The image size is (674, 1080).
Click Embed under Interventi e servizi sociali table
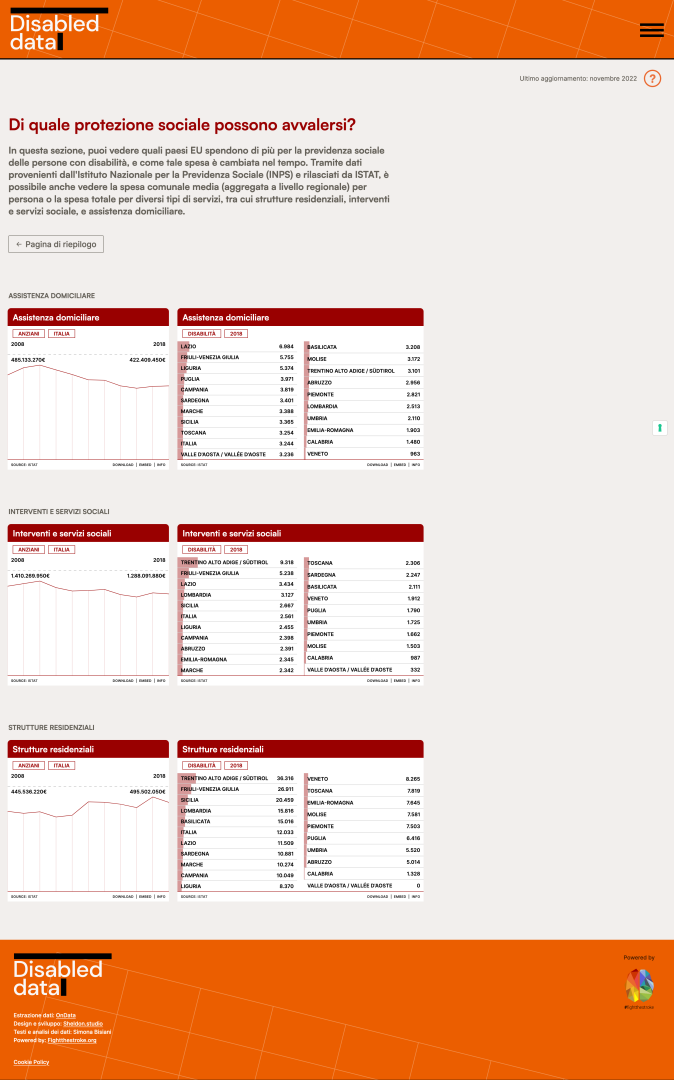pos(399,681)
